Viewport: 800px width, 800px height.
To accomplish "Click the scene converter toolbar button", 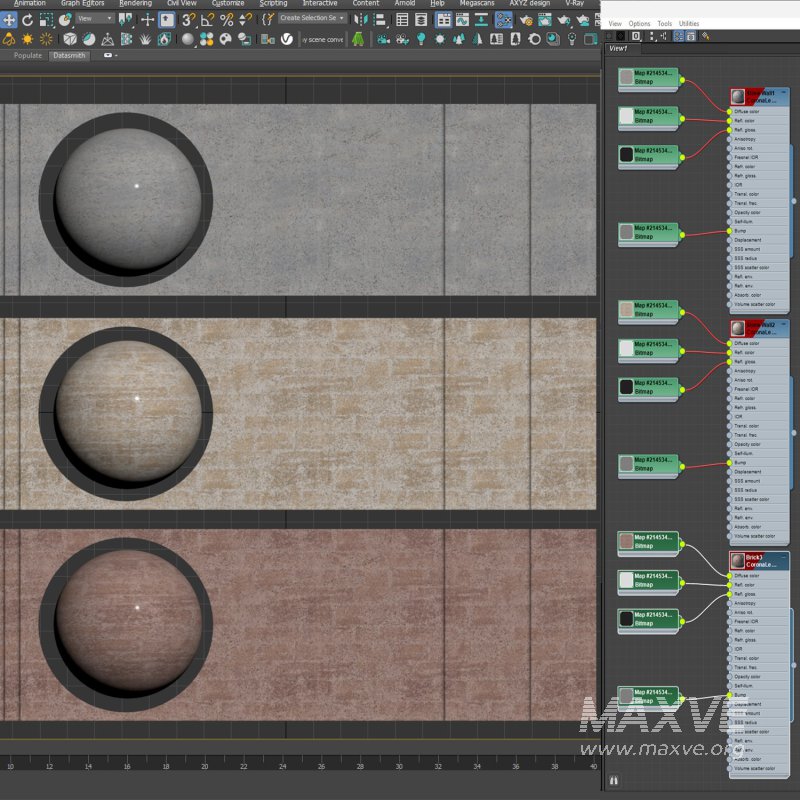I will click(322, 39).
